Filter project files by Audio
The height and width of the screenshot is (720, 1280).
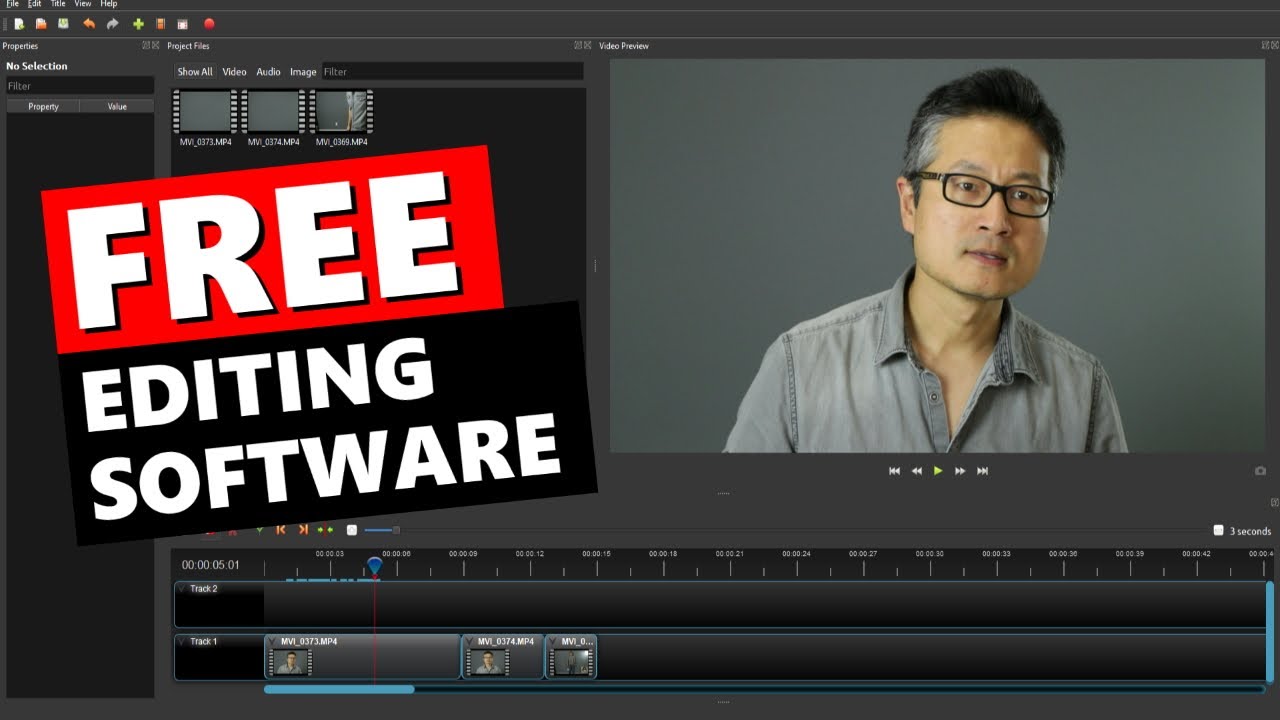[x=268, y=72]
